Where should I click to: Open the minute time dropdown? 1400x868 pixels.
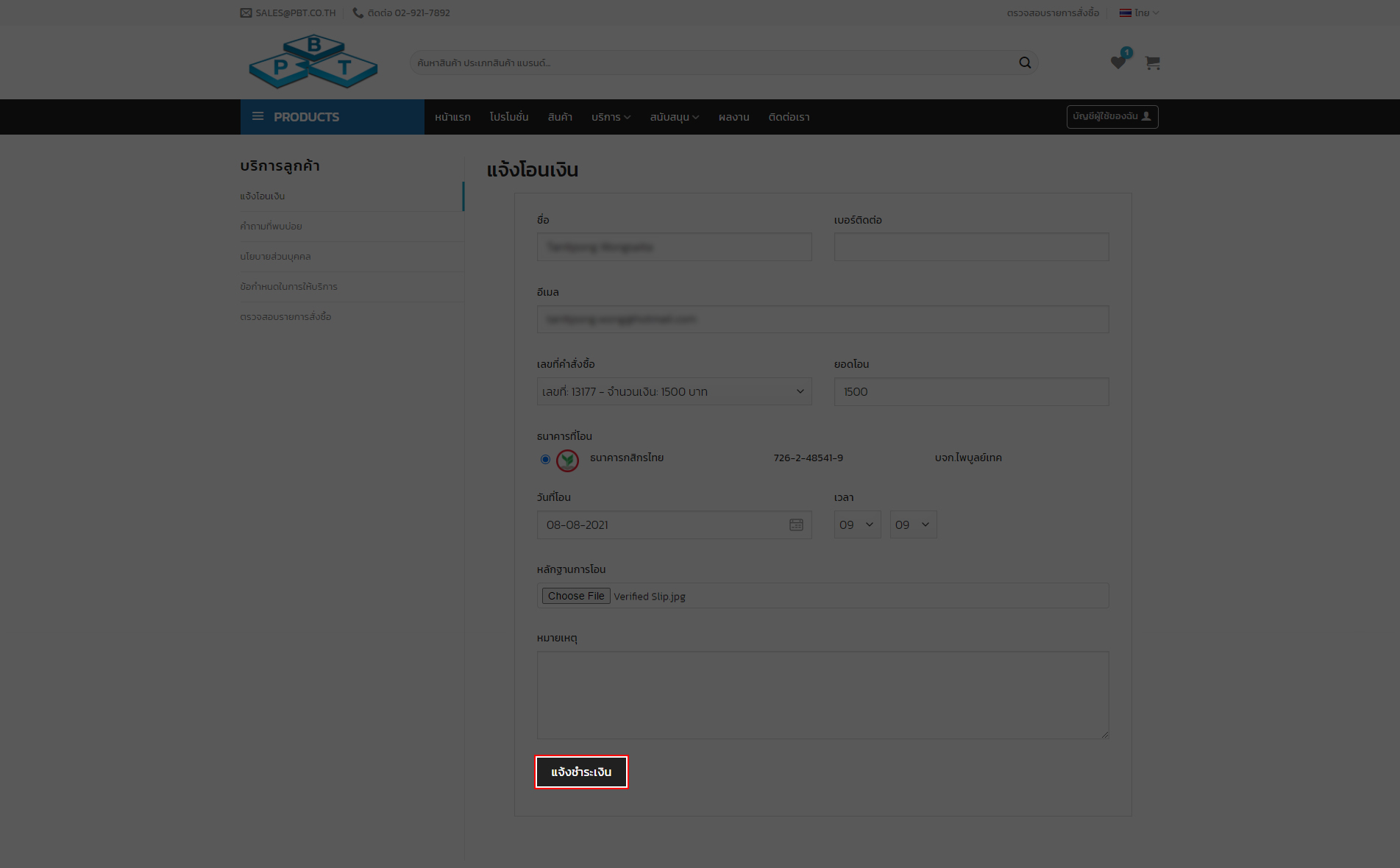click(x=913, y=524)
